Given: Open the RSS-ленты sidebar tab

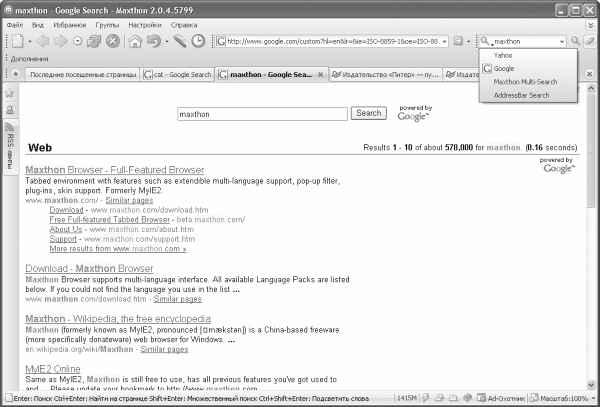Looking at the screenshot, I should pyautogui.click(x=10, y=147).
